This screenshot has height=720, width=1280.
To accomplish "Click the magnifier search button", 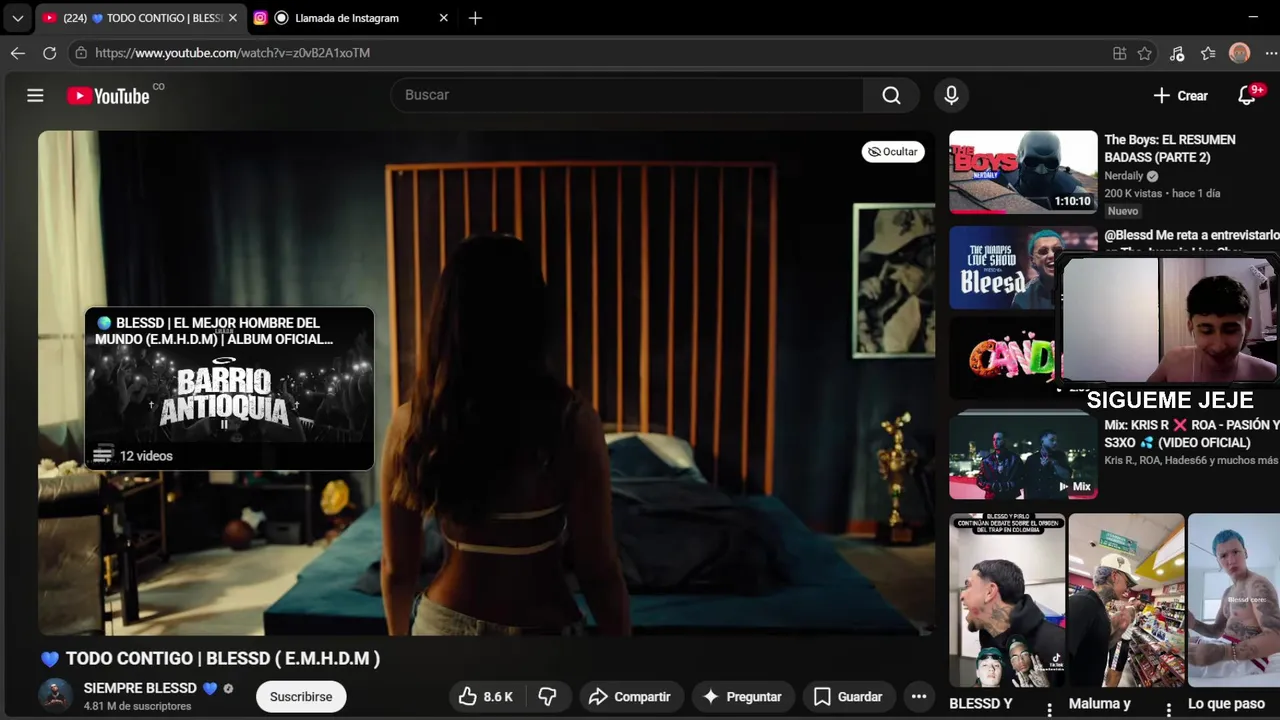I will click(891, 95).
